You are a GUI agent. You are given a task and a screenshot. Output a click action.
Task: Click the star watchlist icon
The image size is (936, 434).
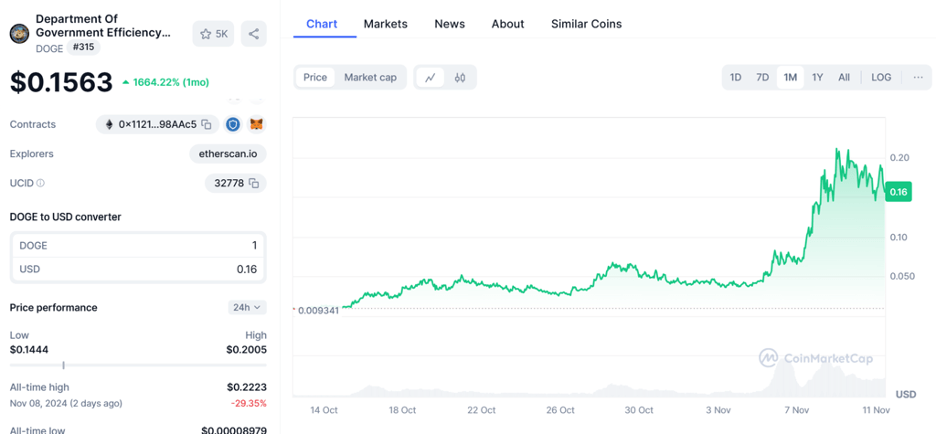point(206,34)
